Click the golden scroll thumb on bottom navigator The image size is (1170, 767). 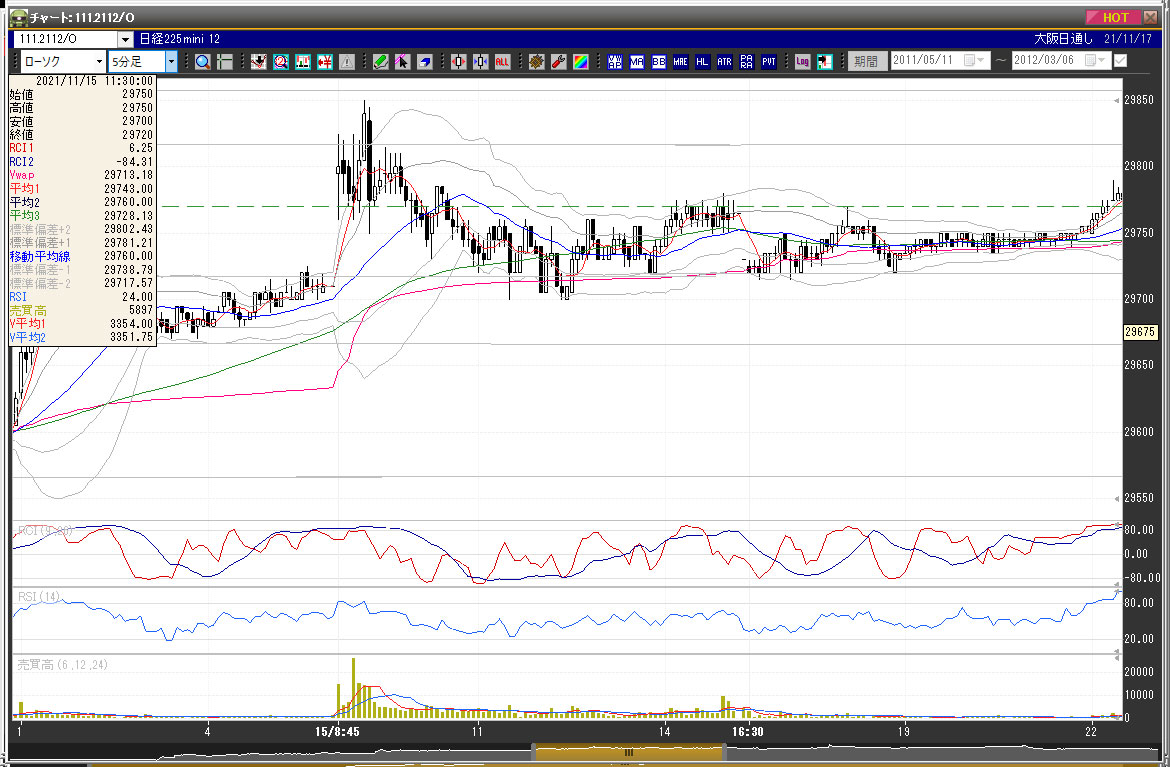(x=628, y=753)
